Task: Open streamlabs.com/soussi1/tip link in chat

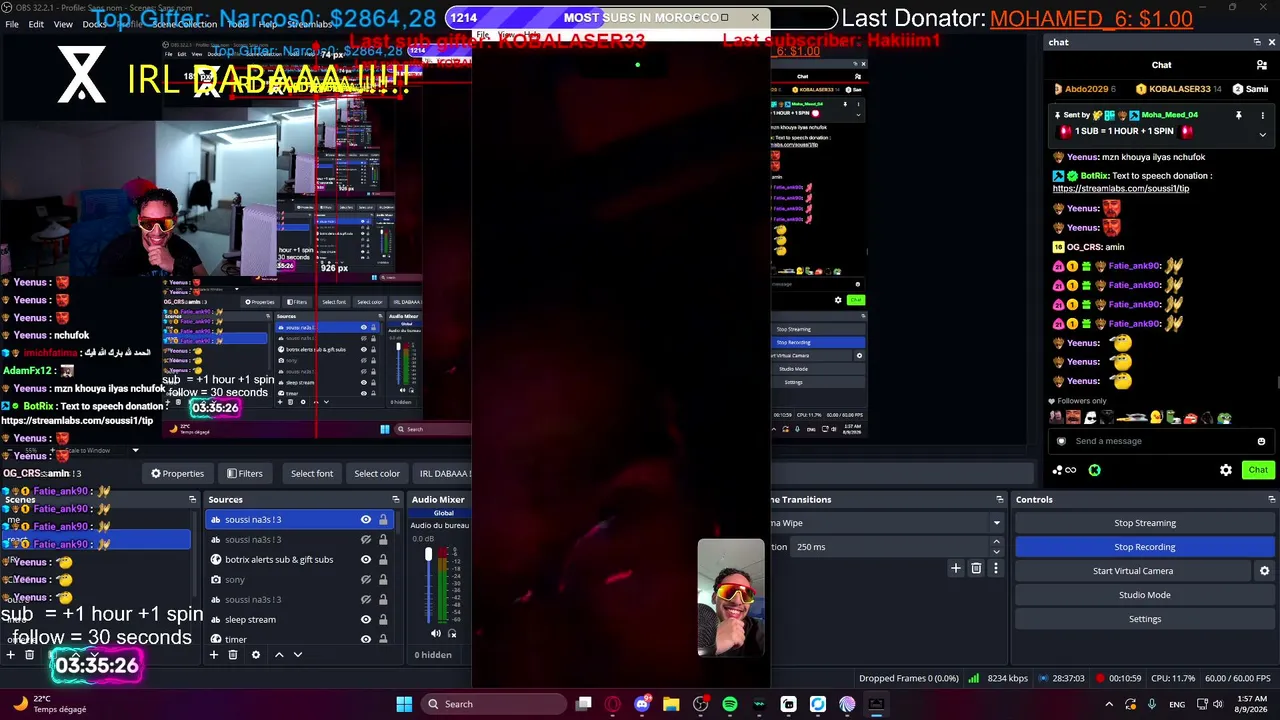Action: [1121, 188]
